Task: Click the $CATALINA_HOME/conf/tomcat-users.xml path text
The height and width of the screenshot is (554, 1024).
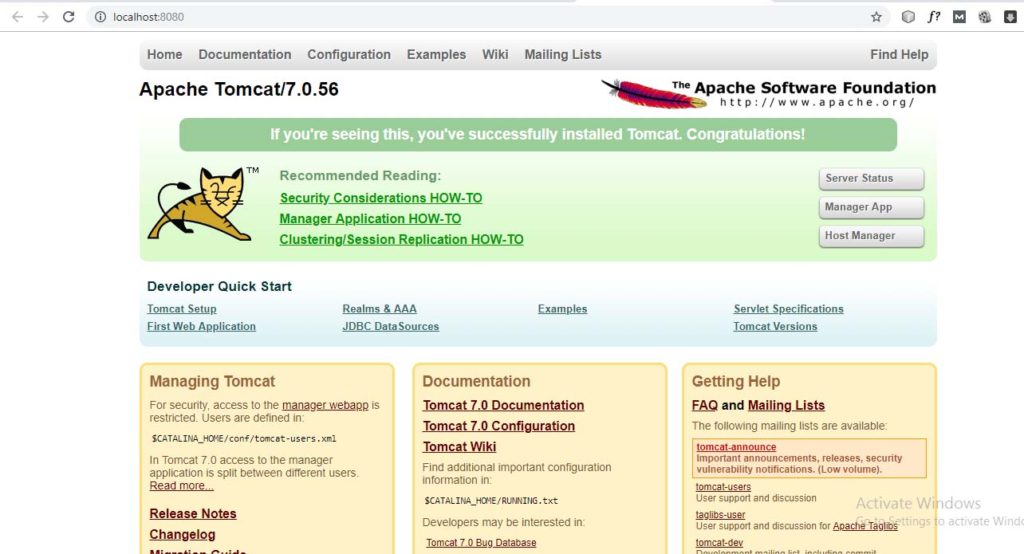Action: tap(244, 439)
